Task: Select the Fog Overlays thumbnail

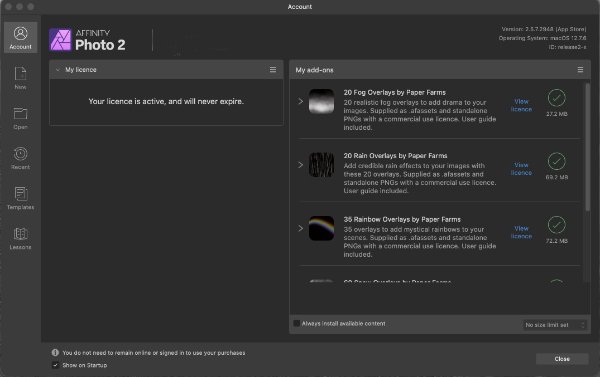Action: (x=321, y=101)
